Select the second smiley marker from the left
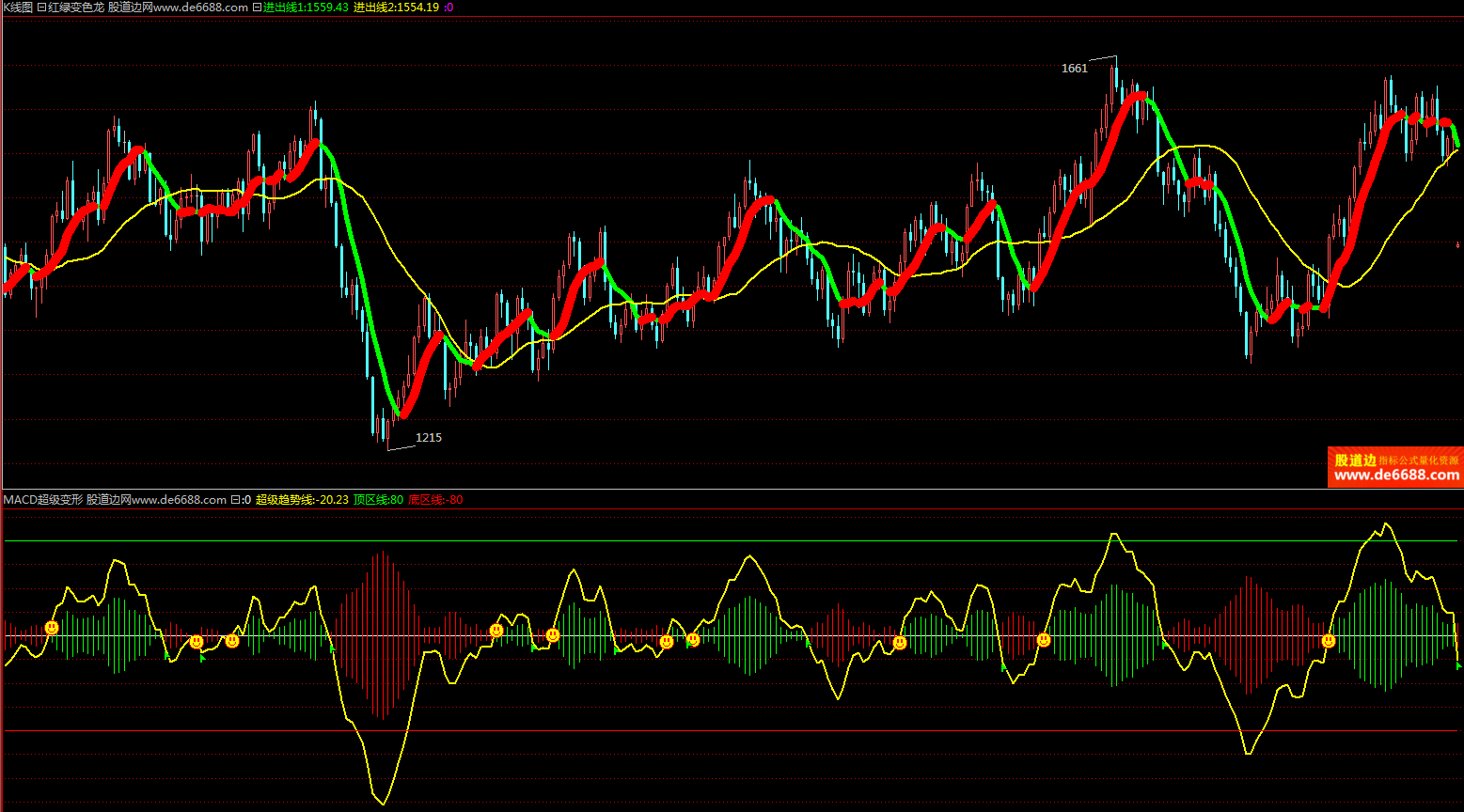Screen dimensions: 1464x812 197,642
